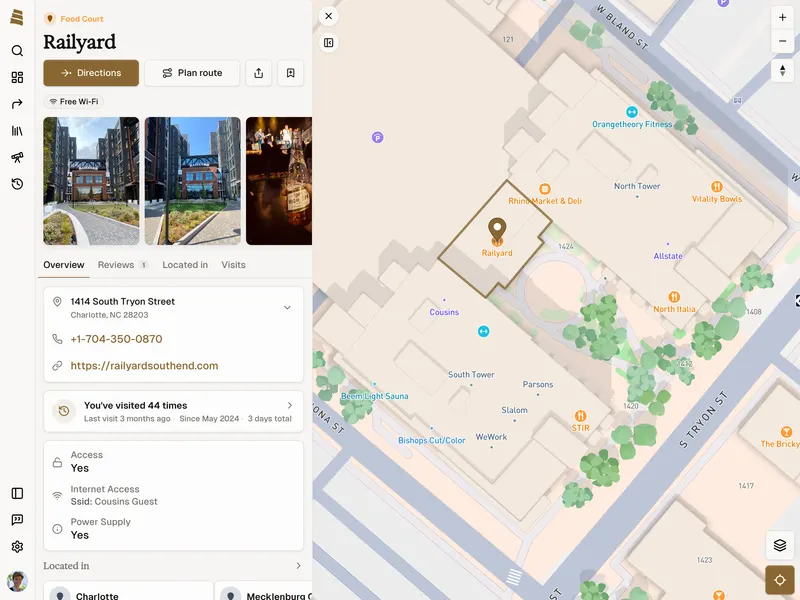Screen dimensions: 800x600
Task: Click the purple parking icon on map
Action: (x=378, y=137)
